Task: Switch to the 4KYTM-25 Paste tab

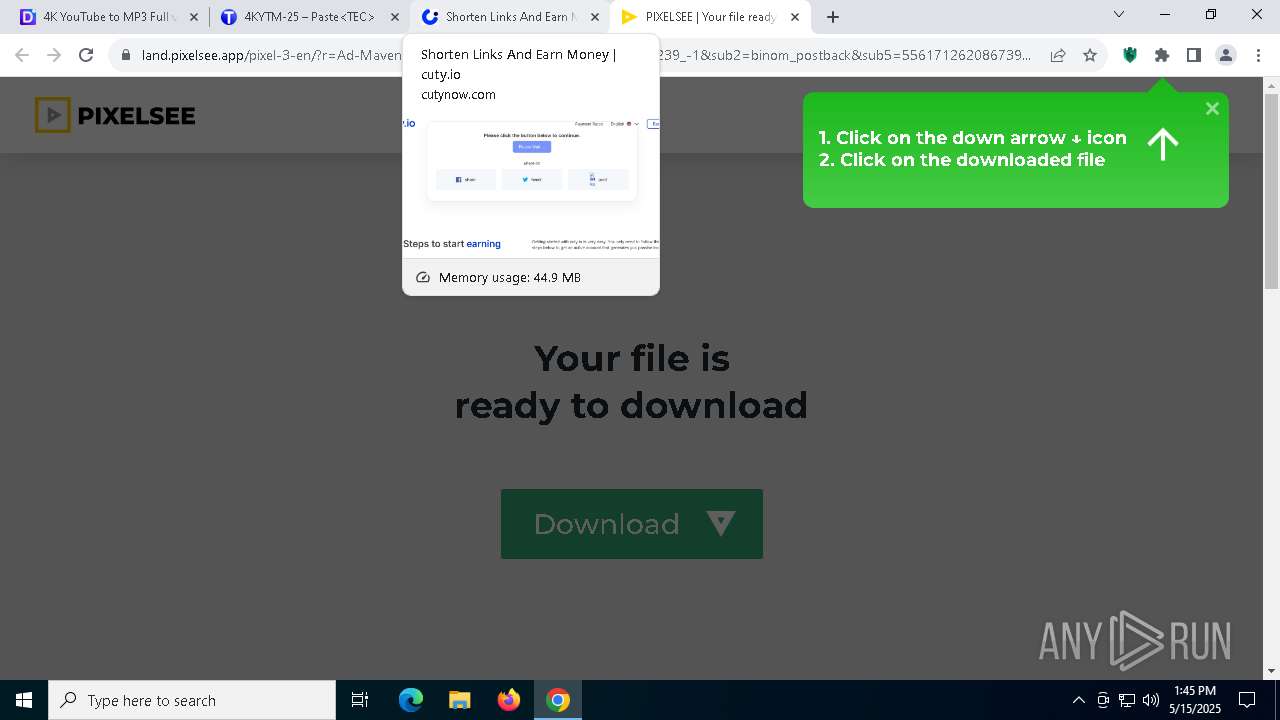Action: coord(308,17)
